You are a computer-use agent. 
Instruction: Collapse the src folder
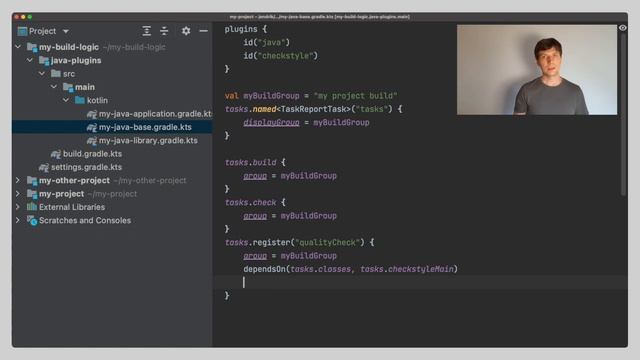[x=42, y=73]
